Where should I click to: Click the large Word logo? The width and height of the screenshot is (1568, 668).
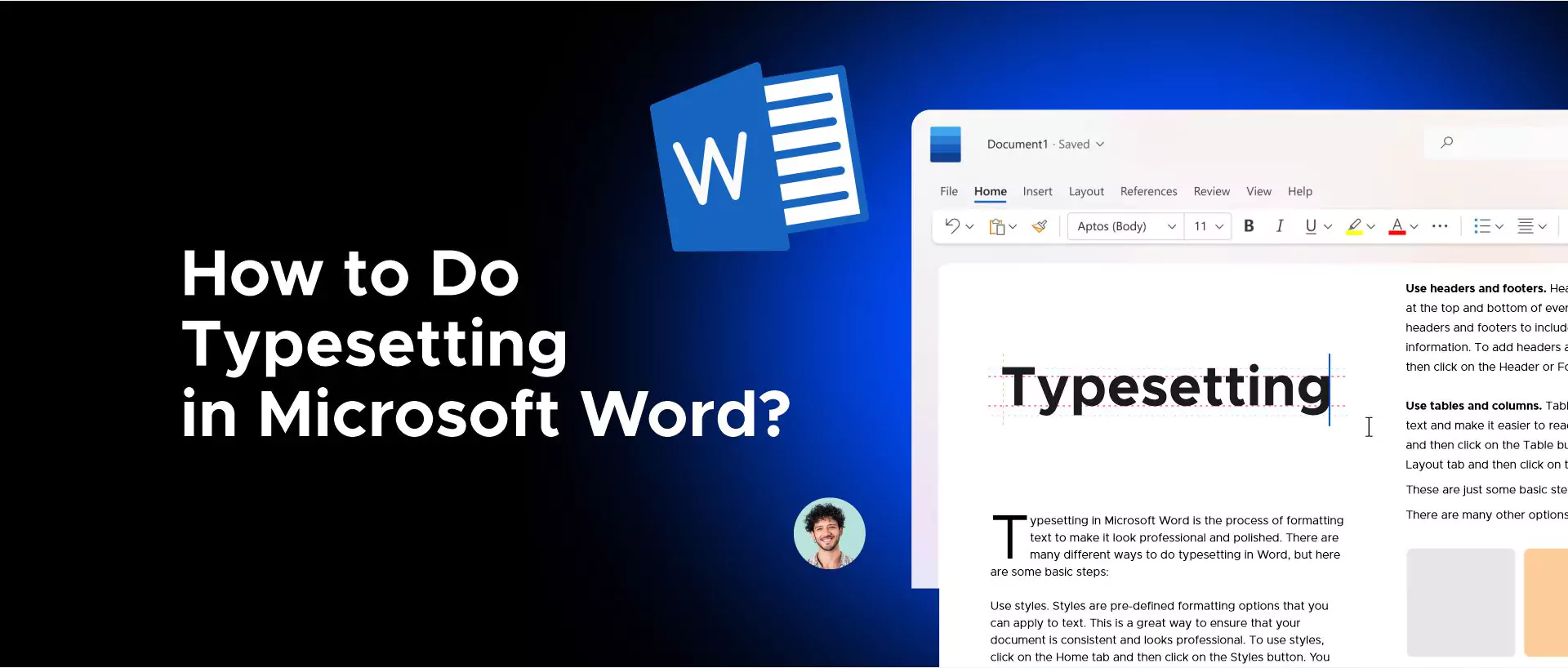click(758, 158)
